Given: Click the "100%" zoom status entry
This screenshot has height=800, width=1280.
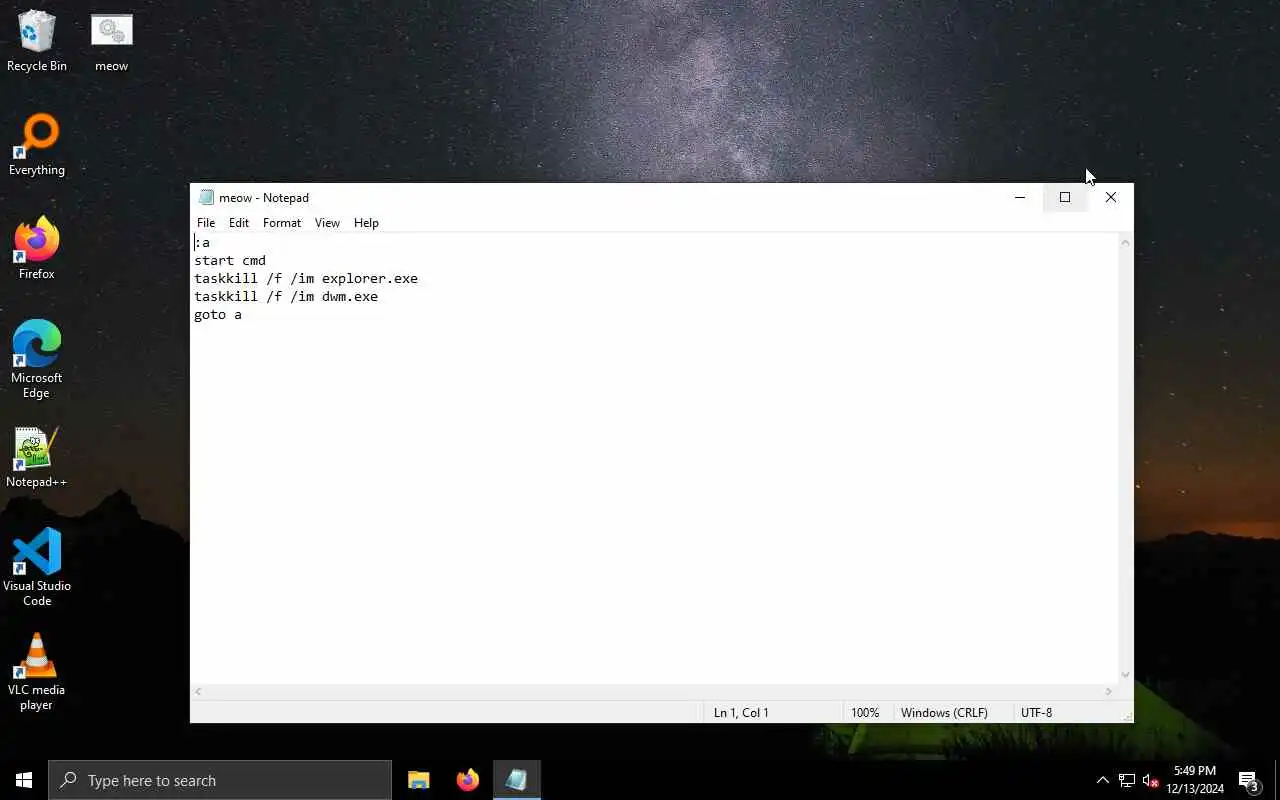Looking at the screenshot, I should (x=865, y=713).
